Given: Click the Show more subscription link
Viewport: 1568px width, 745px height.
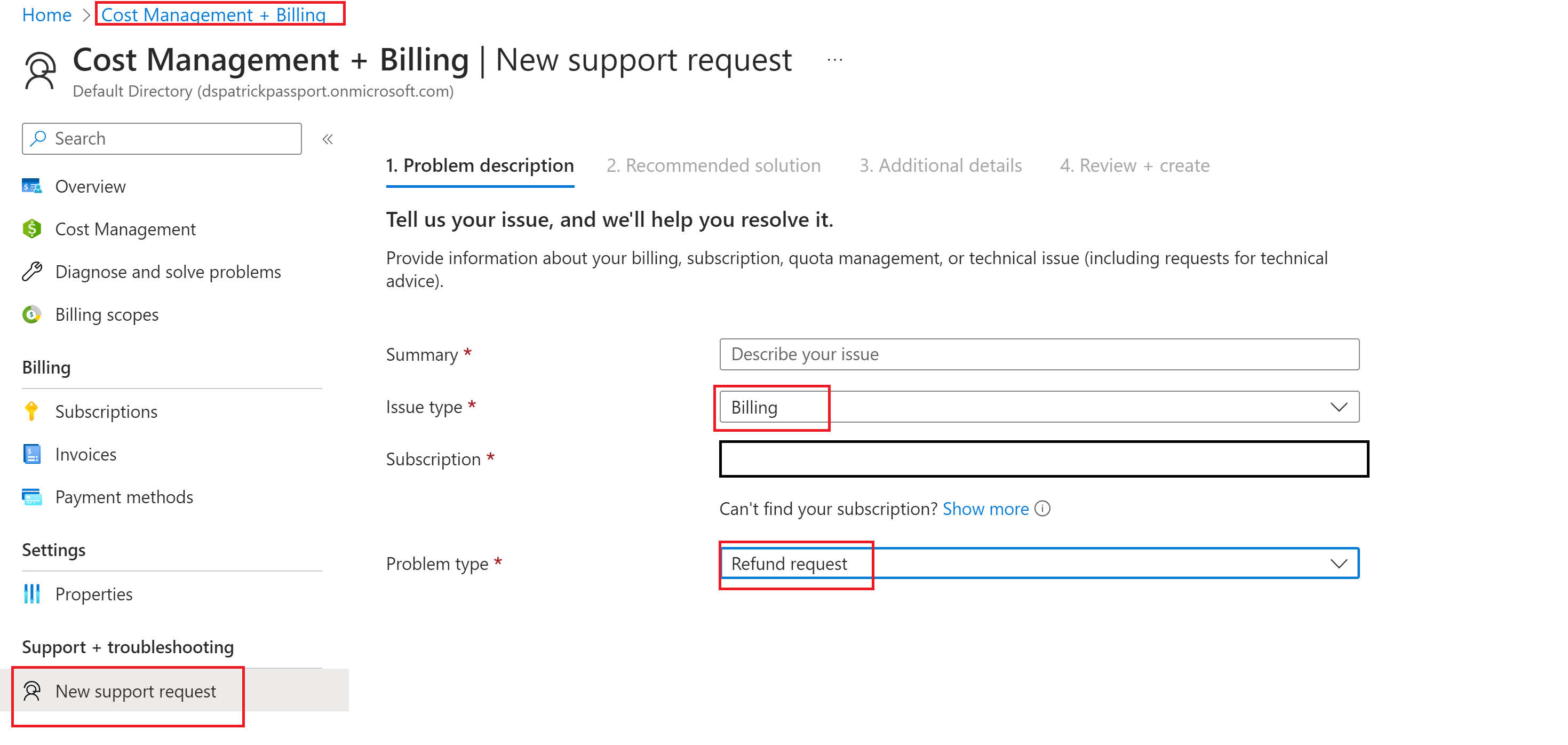Looking at the screenshot, I should pos(985,509).
